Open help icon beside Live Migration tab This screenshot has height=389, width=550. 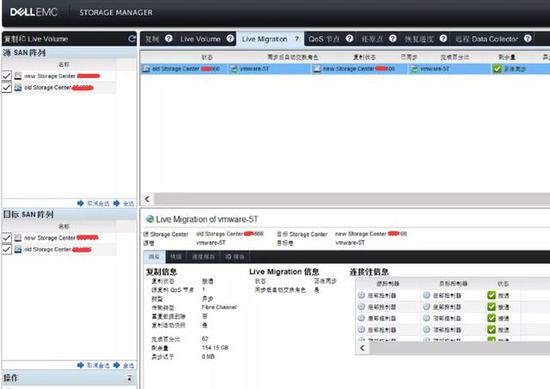pyautogui.click(x=297, y=39)
